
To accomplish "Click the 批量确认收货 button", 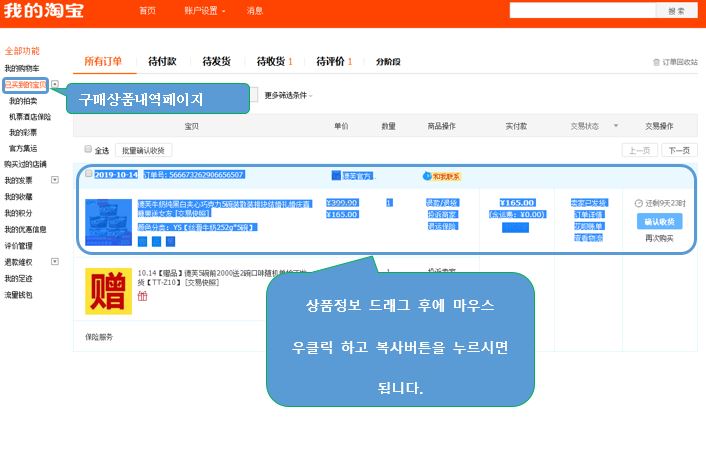I will pyautogui.click(x=143, y=150).
